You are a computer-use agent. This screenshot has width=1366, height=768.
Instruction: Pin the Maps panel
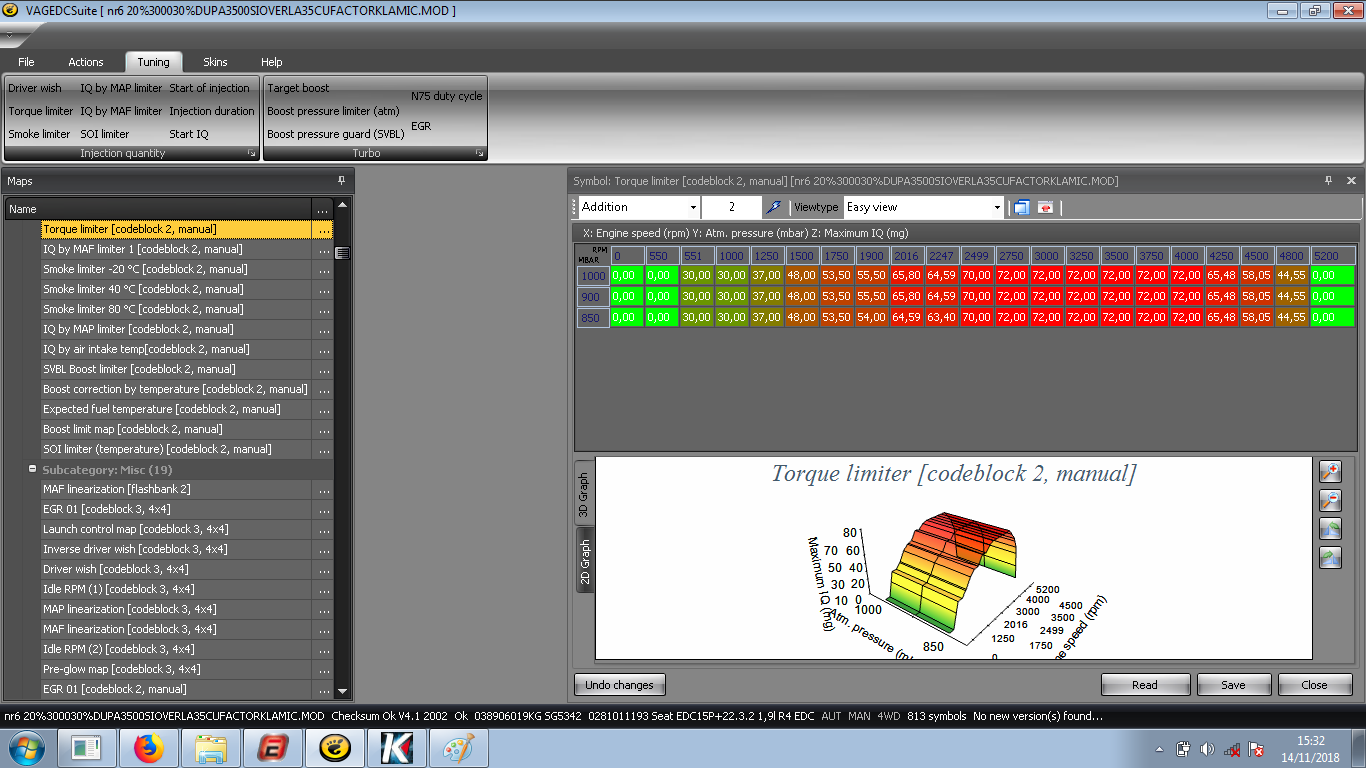click(x=341, y=181)
